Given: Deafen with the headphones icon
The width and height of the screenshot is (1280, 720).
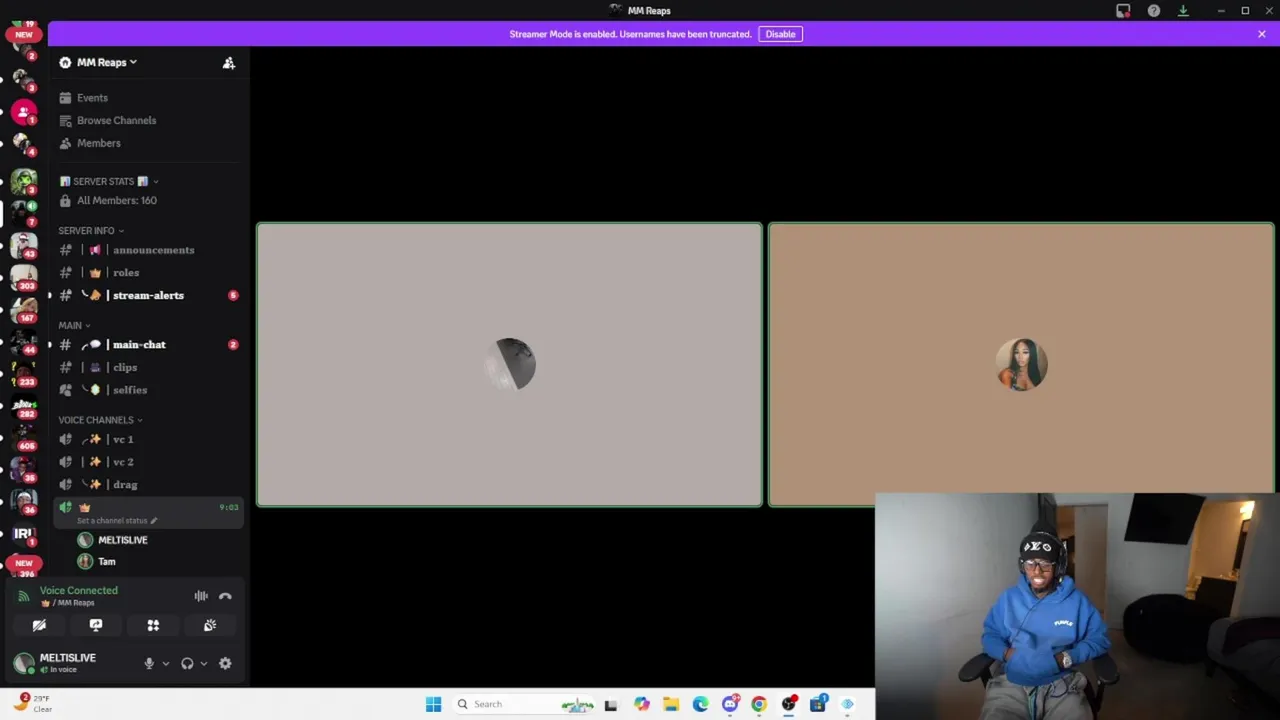Looking at the screenshot, I should (x=187, y=663).
